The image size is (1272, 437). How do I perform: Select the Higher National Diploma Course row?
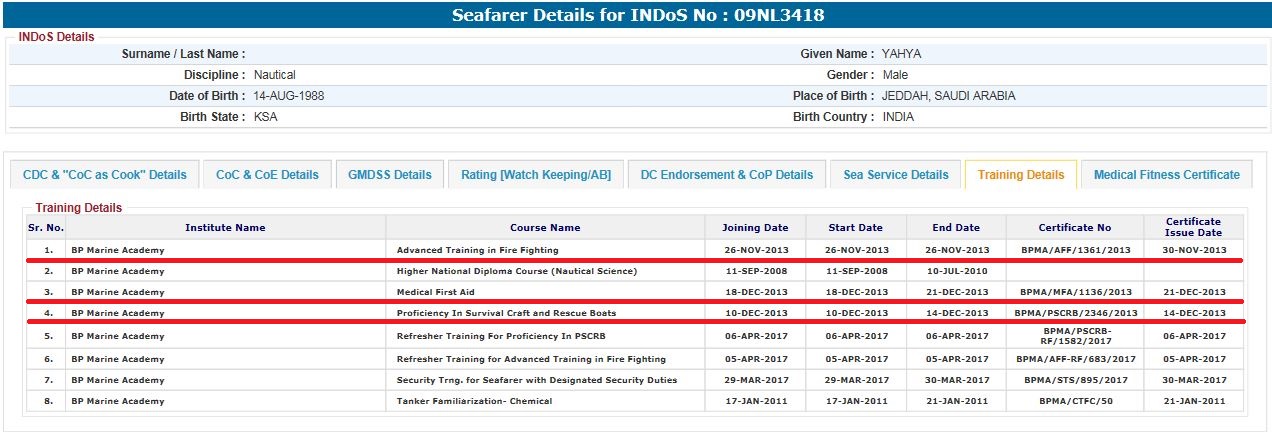pos(516,271)
